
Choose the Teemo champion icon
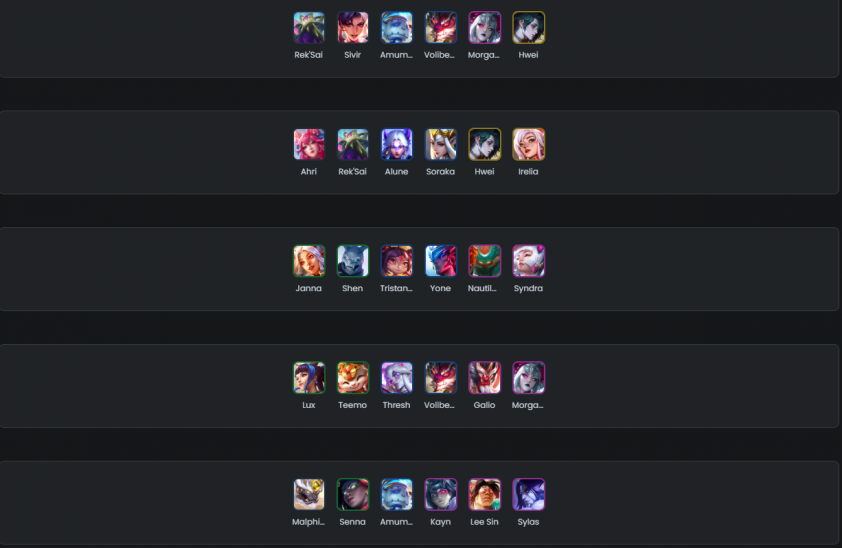point(353,378)
